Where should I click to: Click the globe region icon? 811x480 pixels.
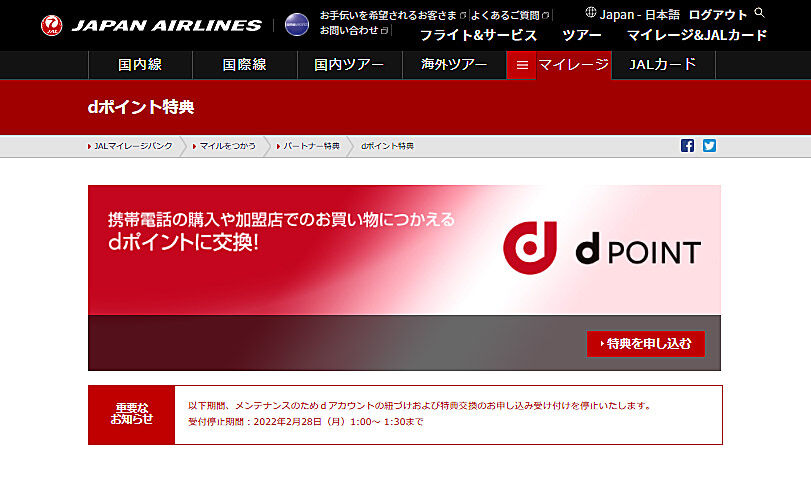pyautogui.click(x=591, y=14)
